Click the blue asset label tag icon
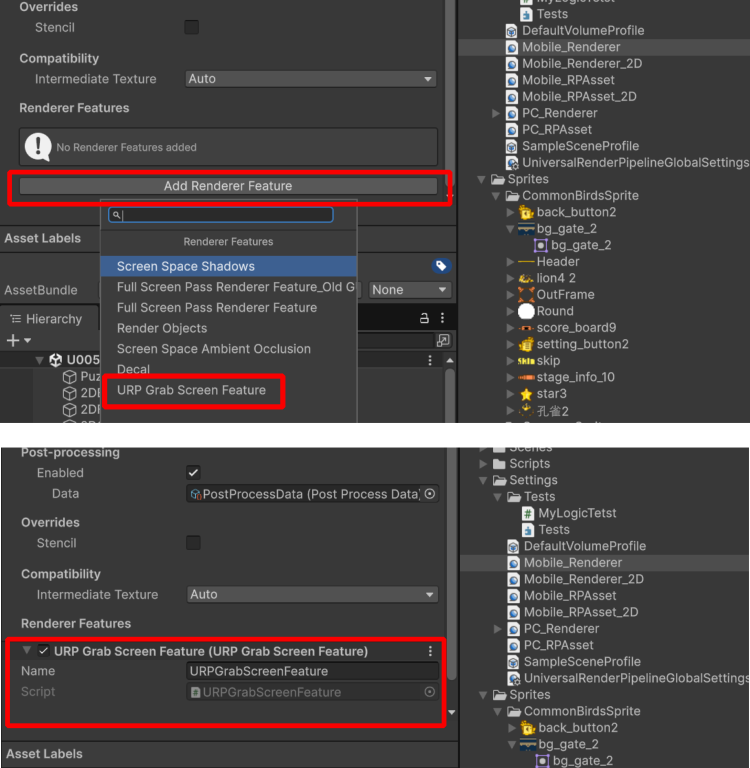 point(440,266)
